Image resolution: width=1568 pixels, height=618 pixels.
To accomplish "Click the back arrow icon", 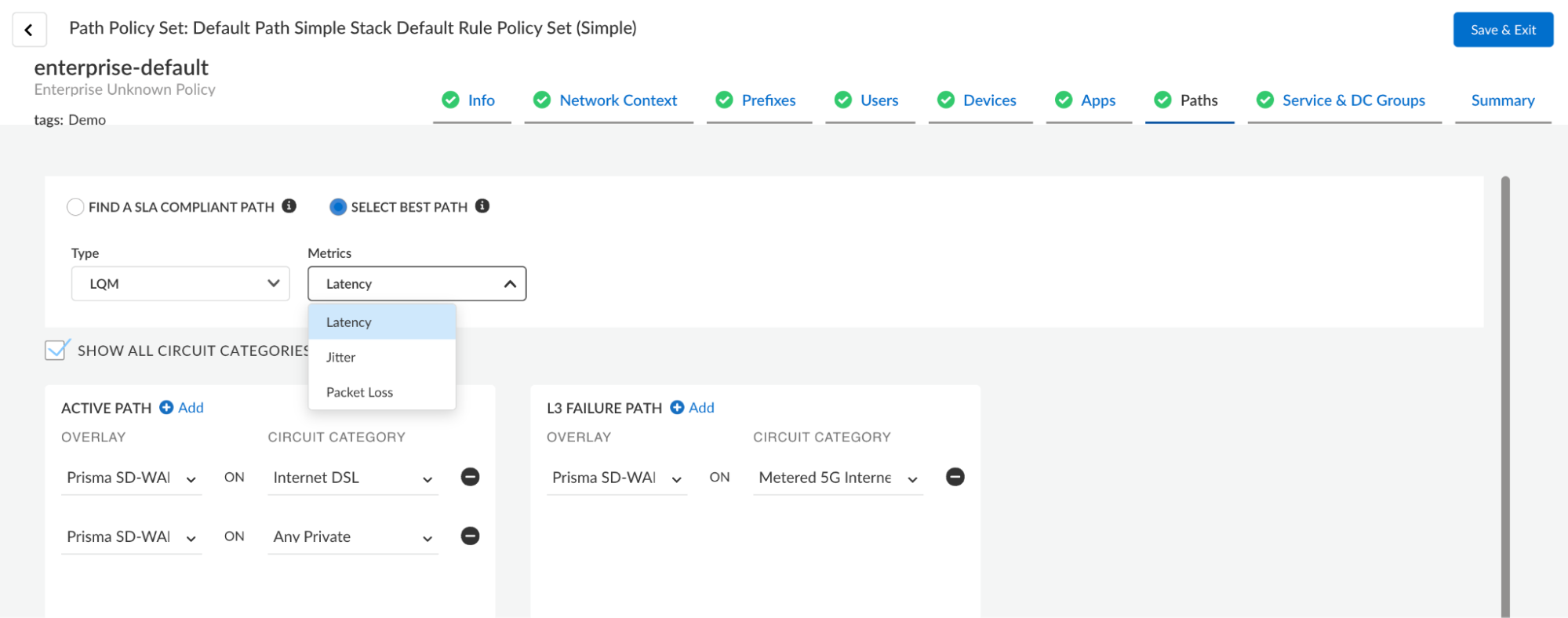I will tap(29, 30).
